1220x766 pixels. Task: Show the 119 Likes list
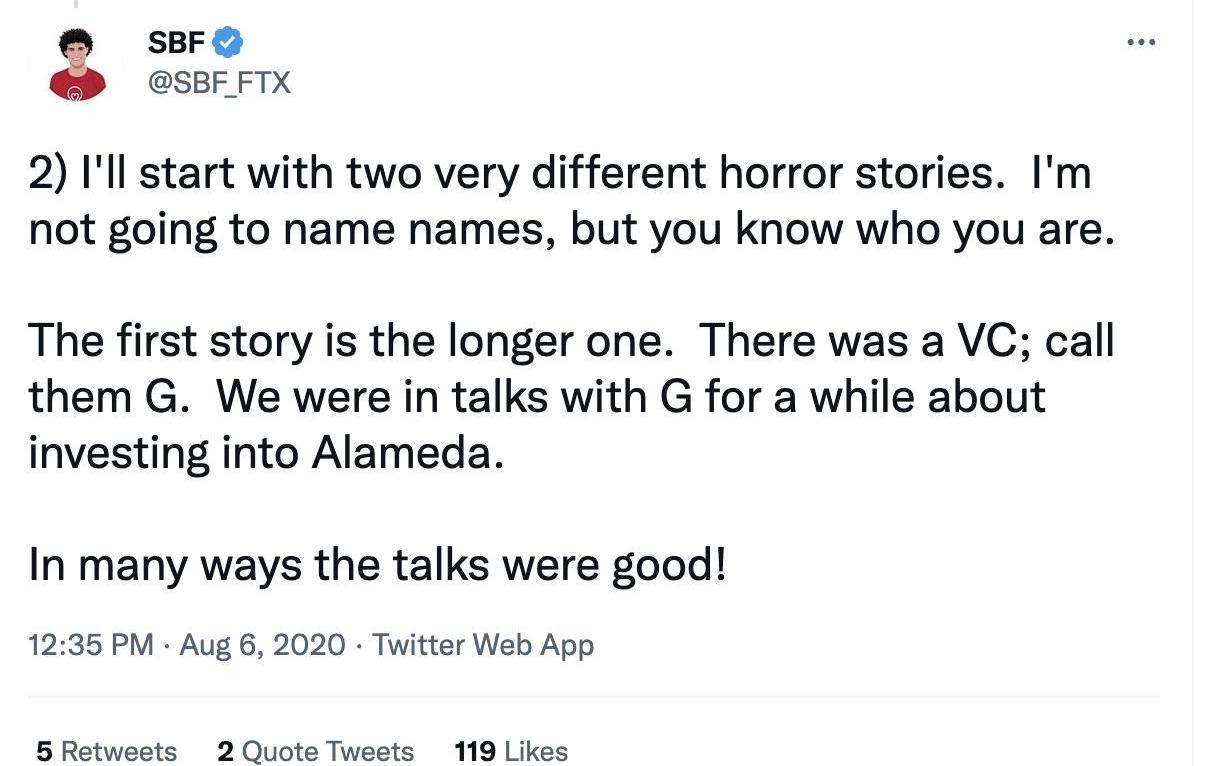coord(510,751)
